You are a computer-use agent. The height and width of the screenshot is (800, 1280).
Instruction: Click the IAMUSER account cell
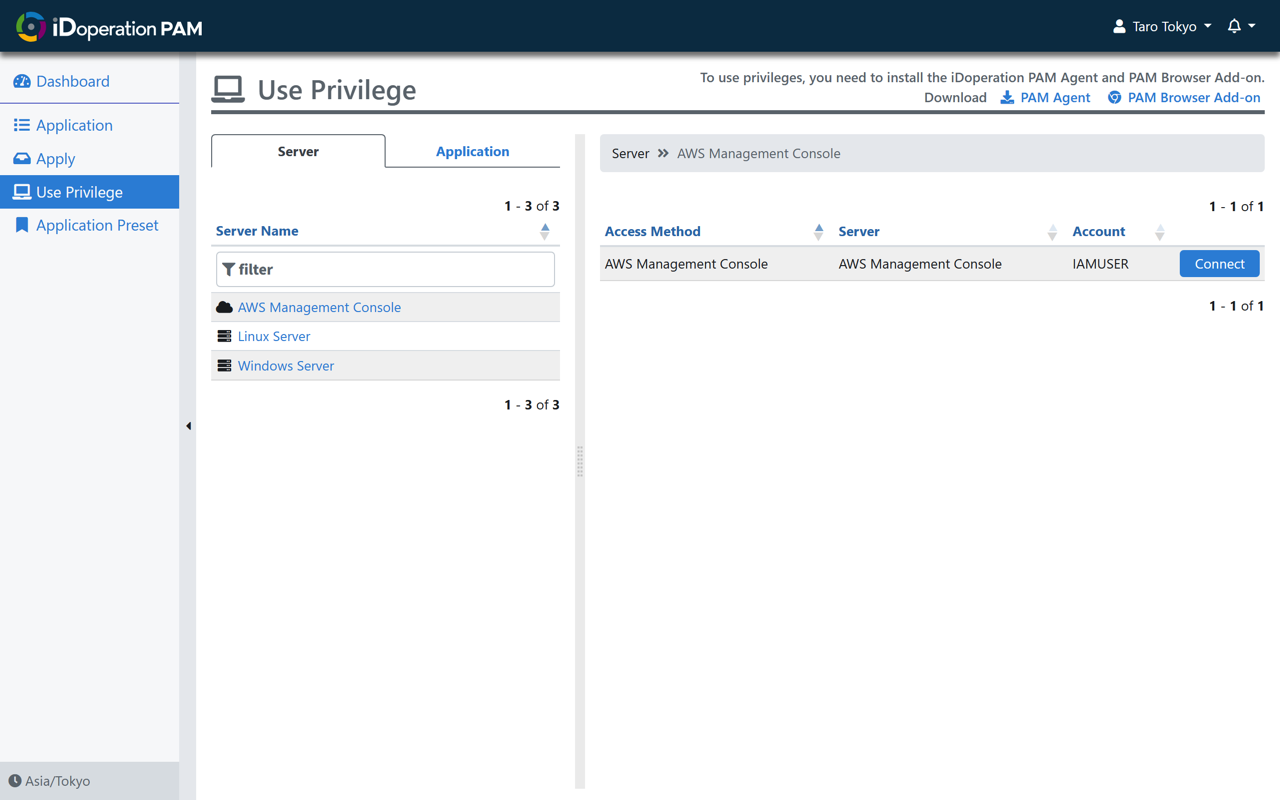[x=1100, y=264]
